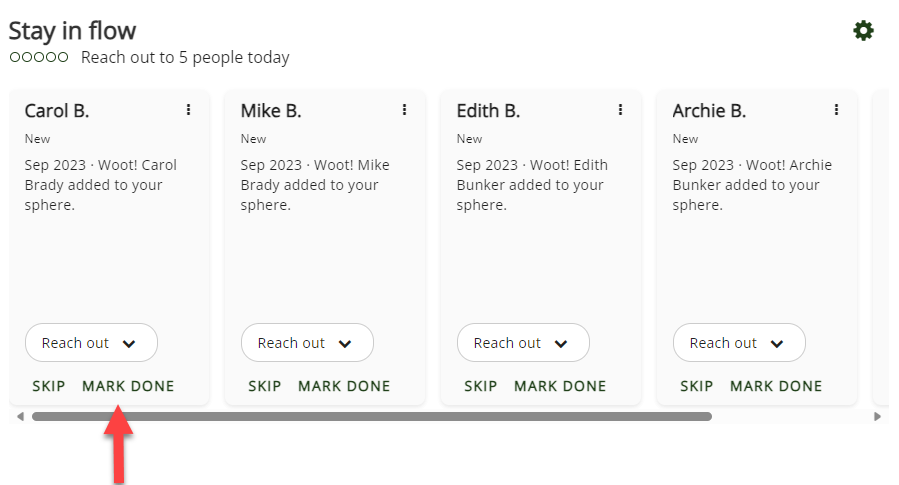Click the horizontal scrollbar thumb
Viewport: 899px width, 485px height.
(372, 416)
